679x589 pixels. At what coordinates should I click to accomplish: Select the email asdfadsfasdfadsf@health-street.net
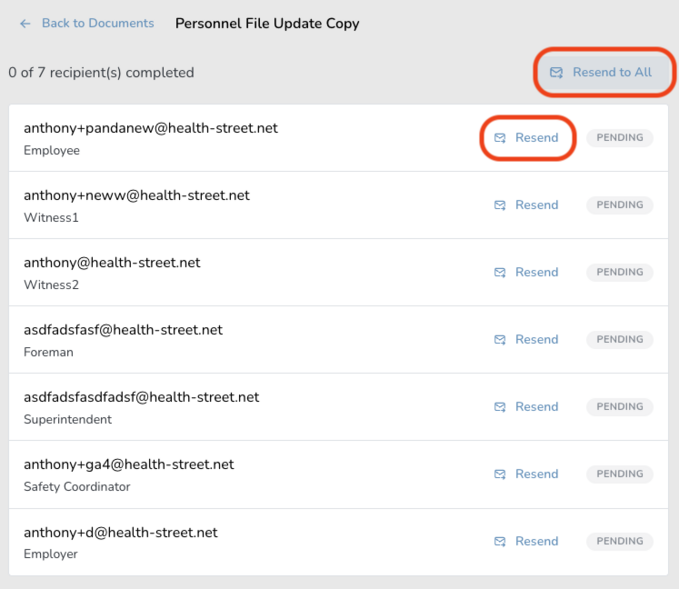[x=142, y=397]
